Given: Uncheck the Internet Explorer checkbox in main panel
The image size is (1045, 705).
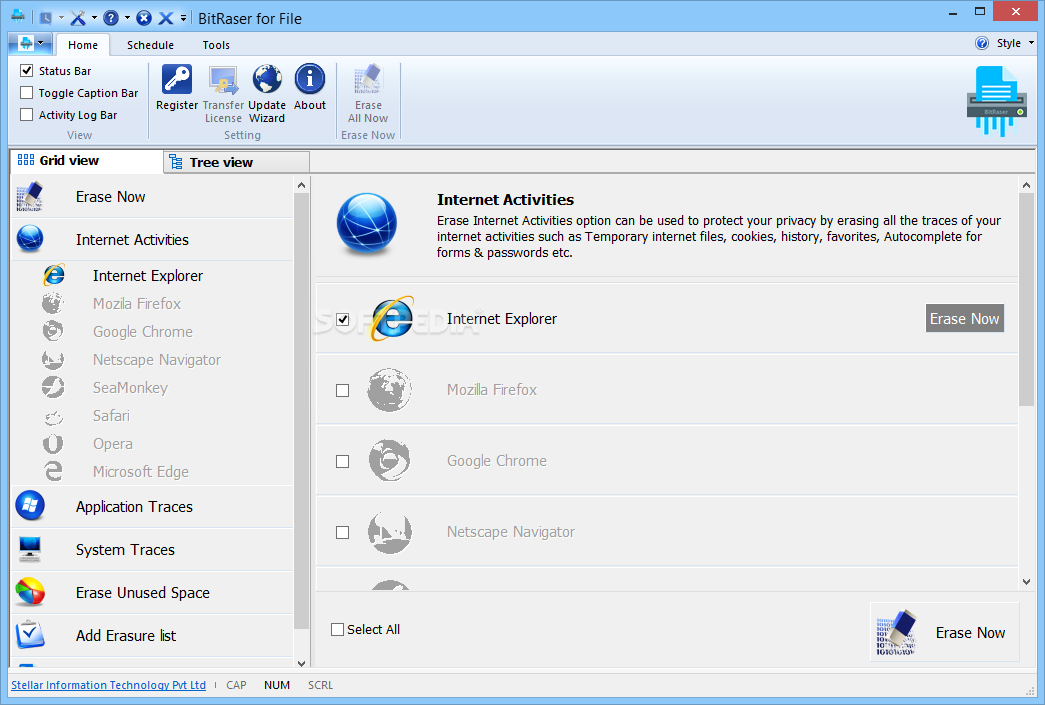Looking at the screenshot, I should [x=343, y=319].
